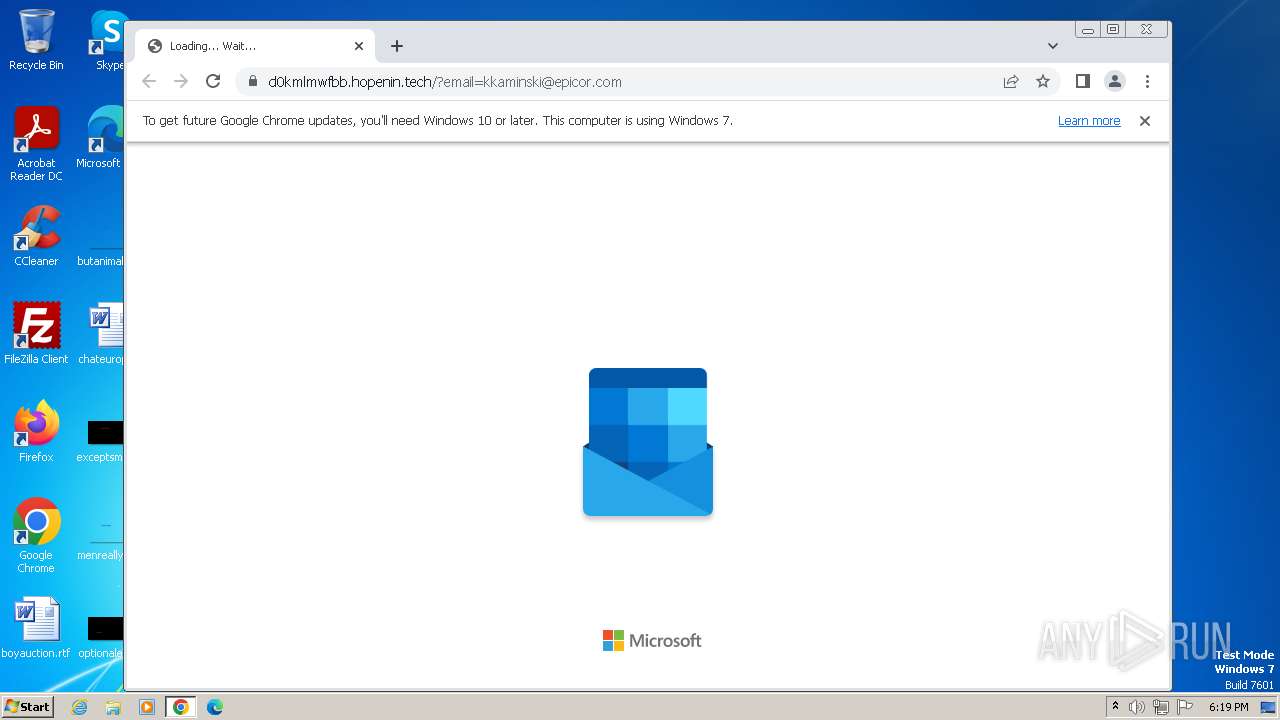
Task: Open a new tab
Action: coord(397,46)
